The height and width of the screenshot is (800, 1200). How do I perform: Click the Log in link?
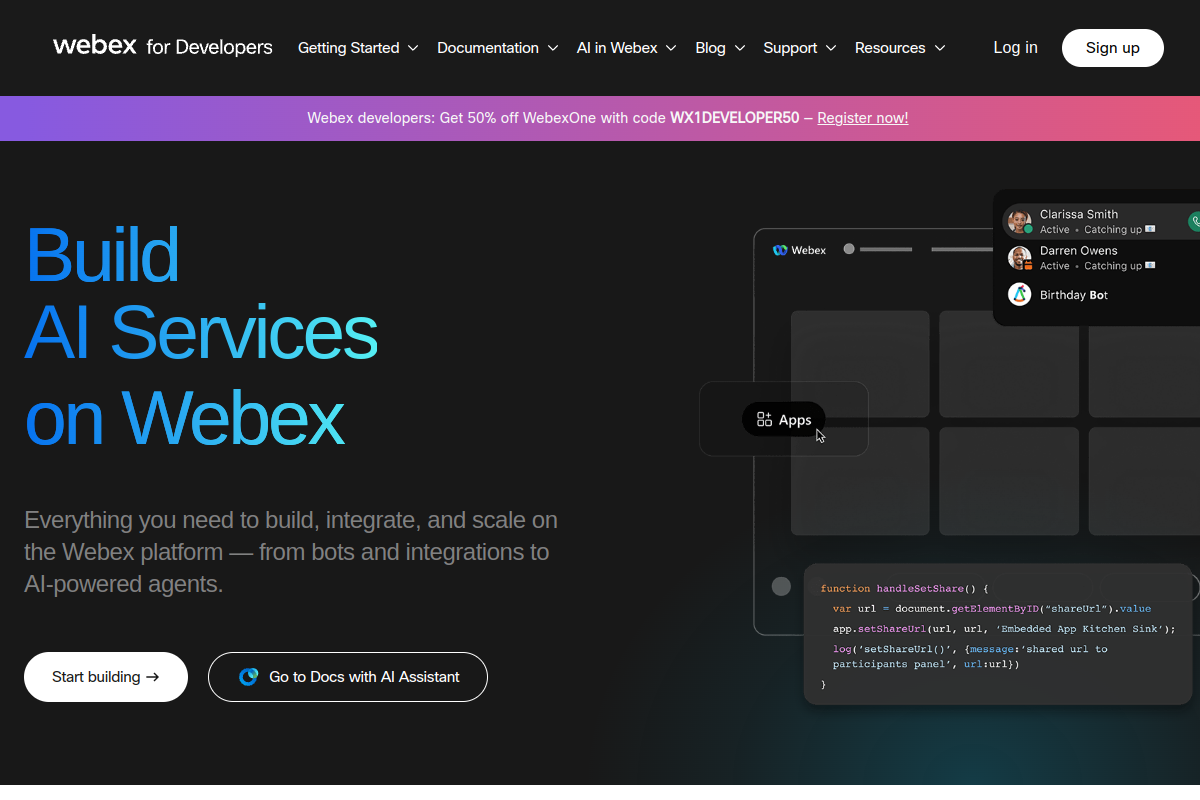point(1015,47)
